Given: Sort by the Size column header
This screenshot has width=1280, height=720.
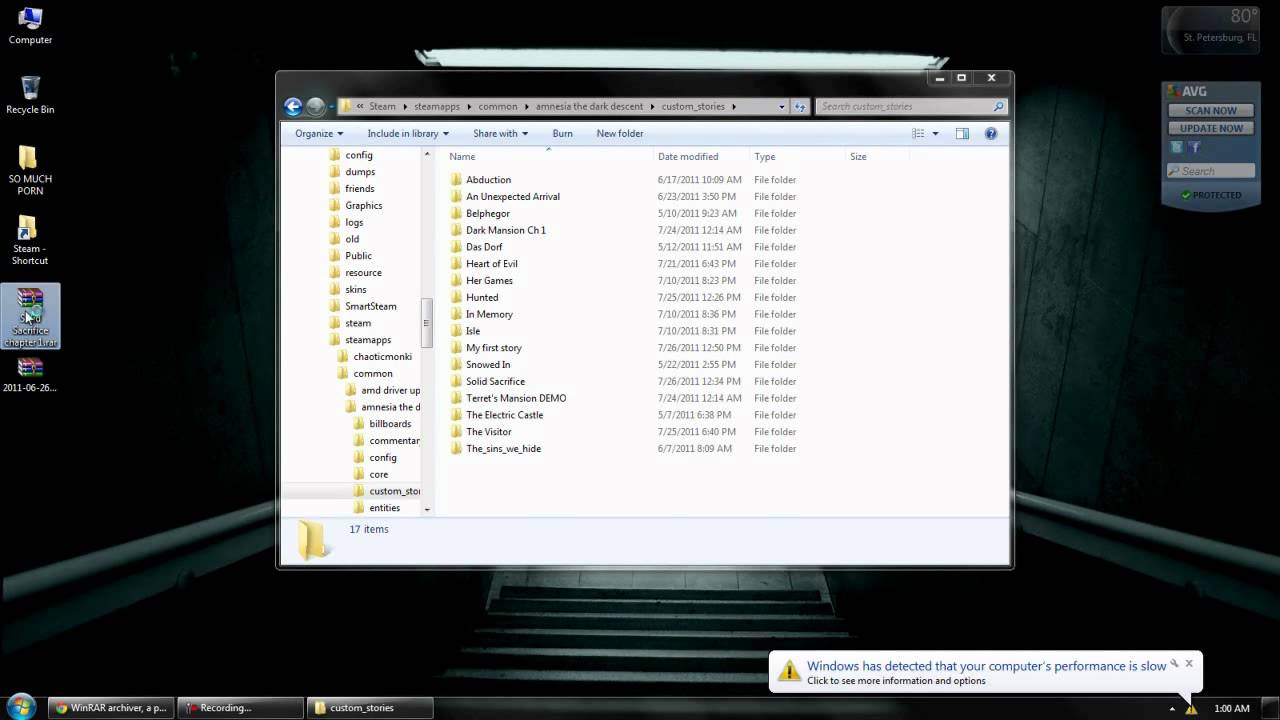Looking at the screenshot, I should 876,156.
